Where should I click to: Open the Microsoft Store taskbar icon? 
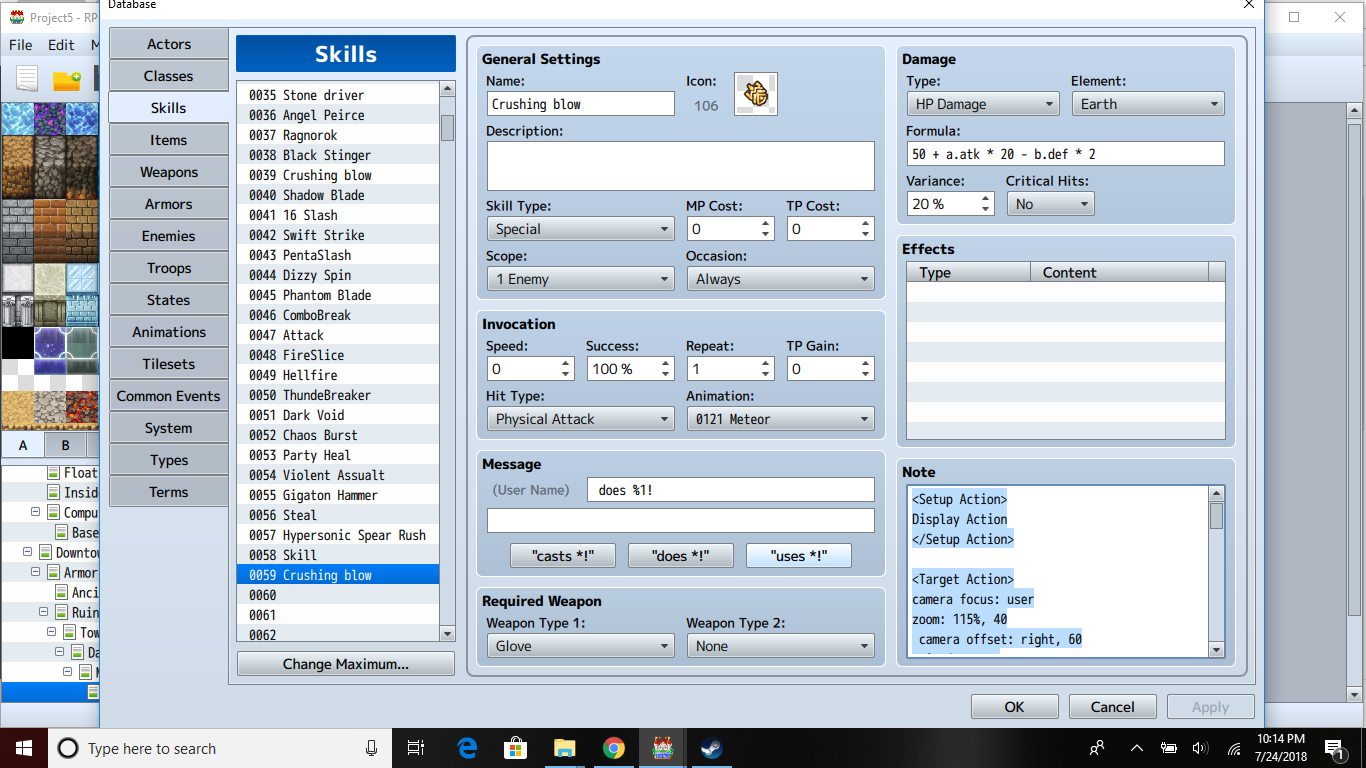pos(516,748)
